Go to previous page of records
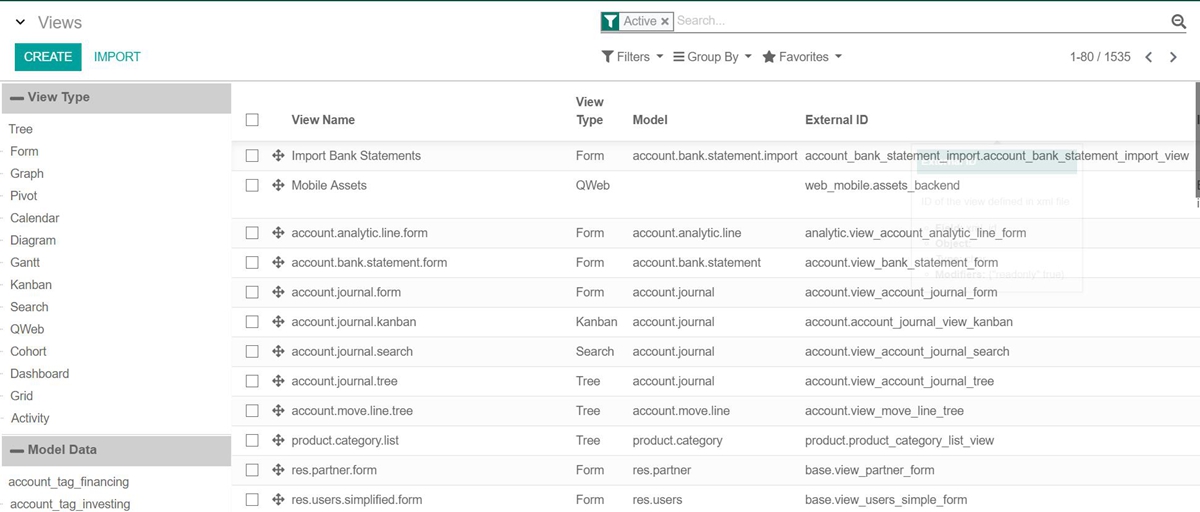The image size is (1200, 512). [1149, 57]
